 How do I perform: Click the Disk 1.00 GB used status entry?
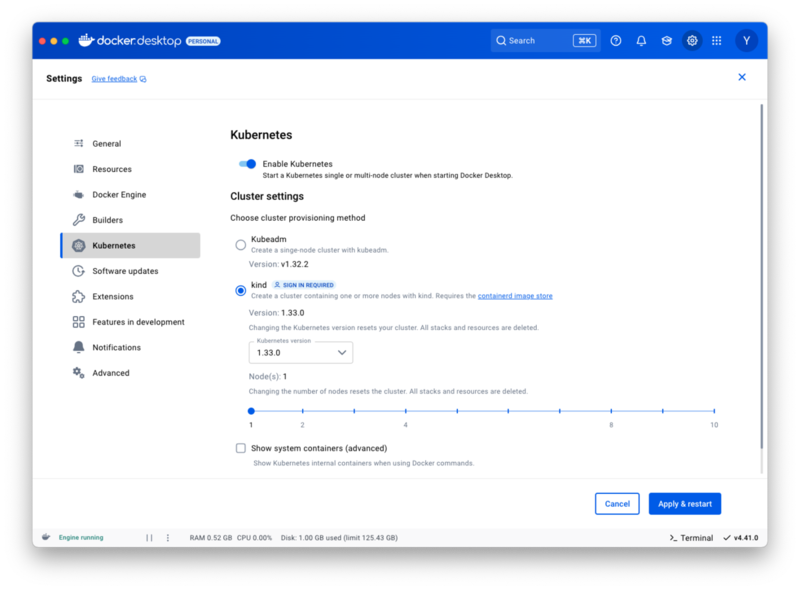(x=339, y=537)
